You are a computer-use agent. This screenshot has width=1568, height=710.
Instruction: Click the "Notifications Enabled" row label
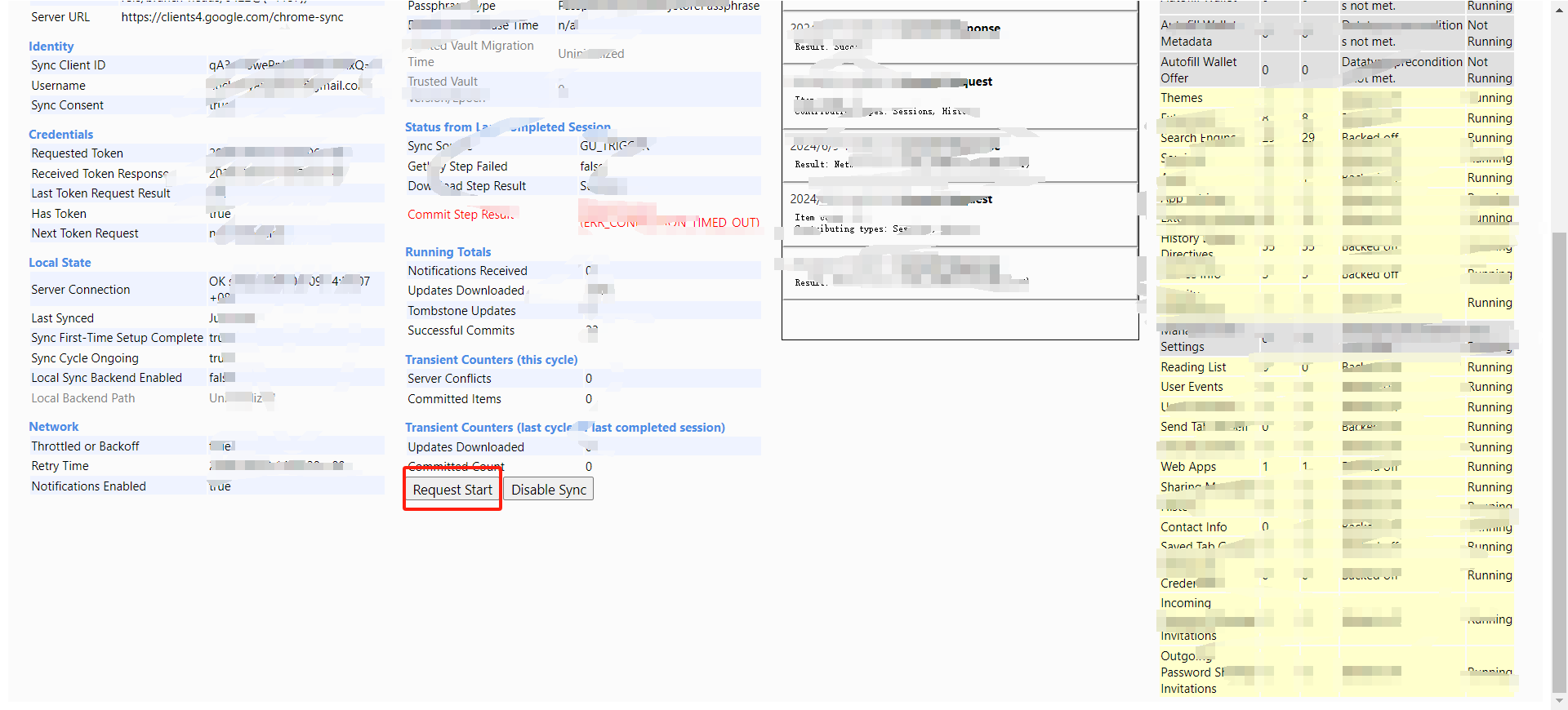click(88, 486)
